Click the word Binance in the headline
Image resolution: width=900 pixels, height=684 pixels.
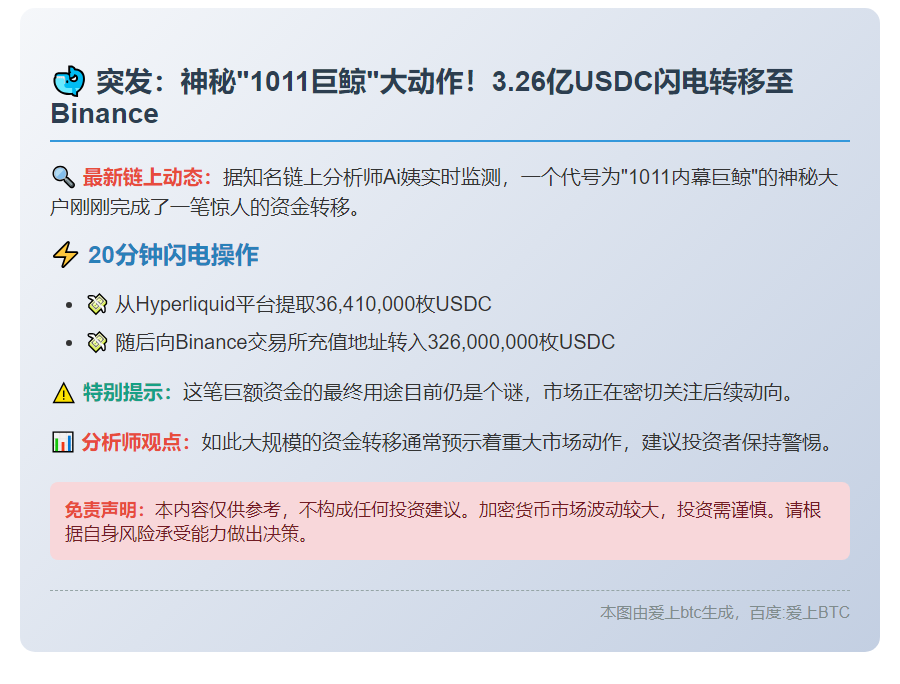coord(104,114)
